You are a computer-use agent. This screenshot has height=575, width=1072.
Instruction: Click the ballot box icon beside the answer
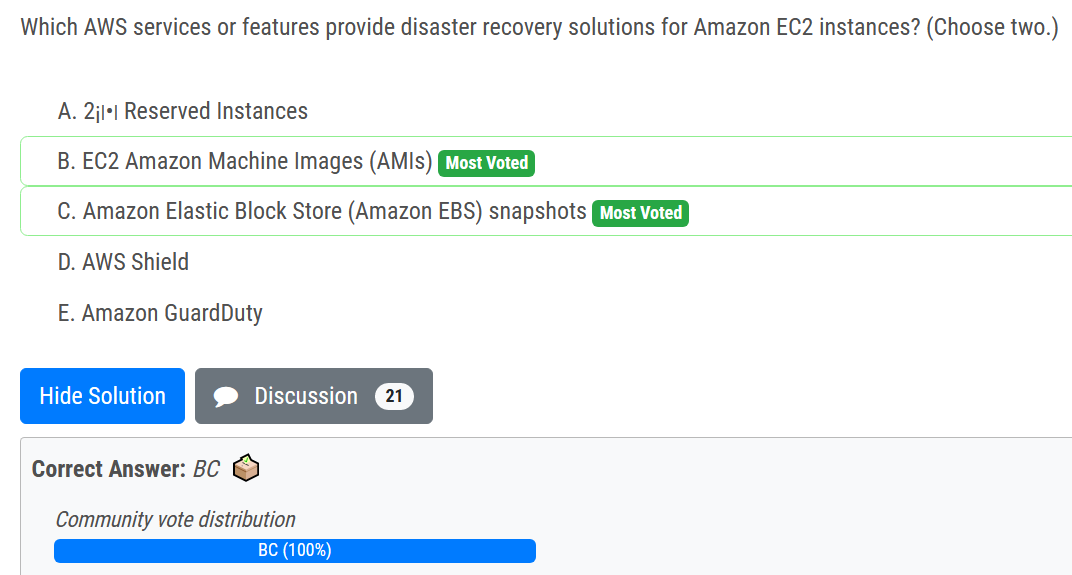pyautogui.click(x=246, y=468)
